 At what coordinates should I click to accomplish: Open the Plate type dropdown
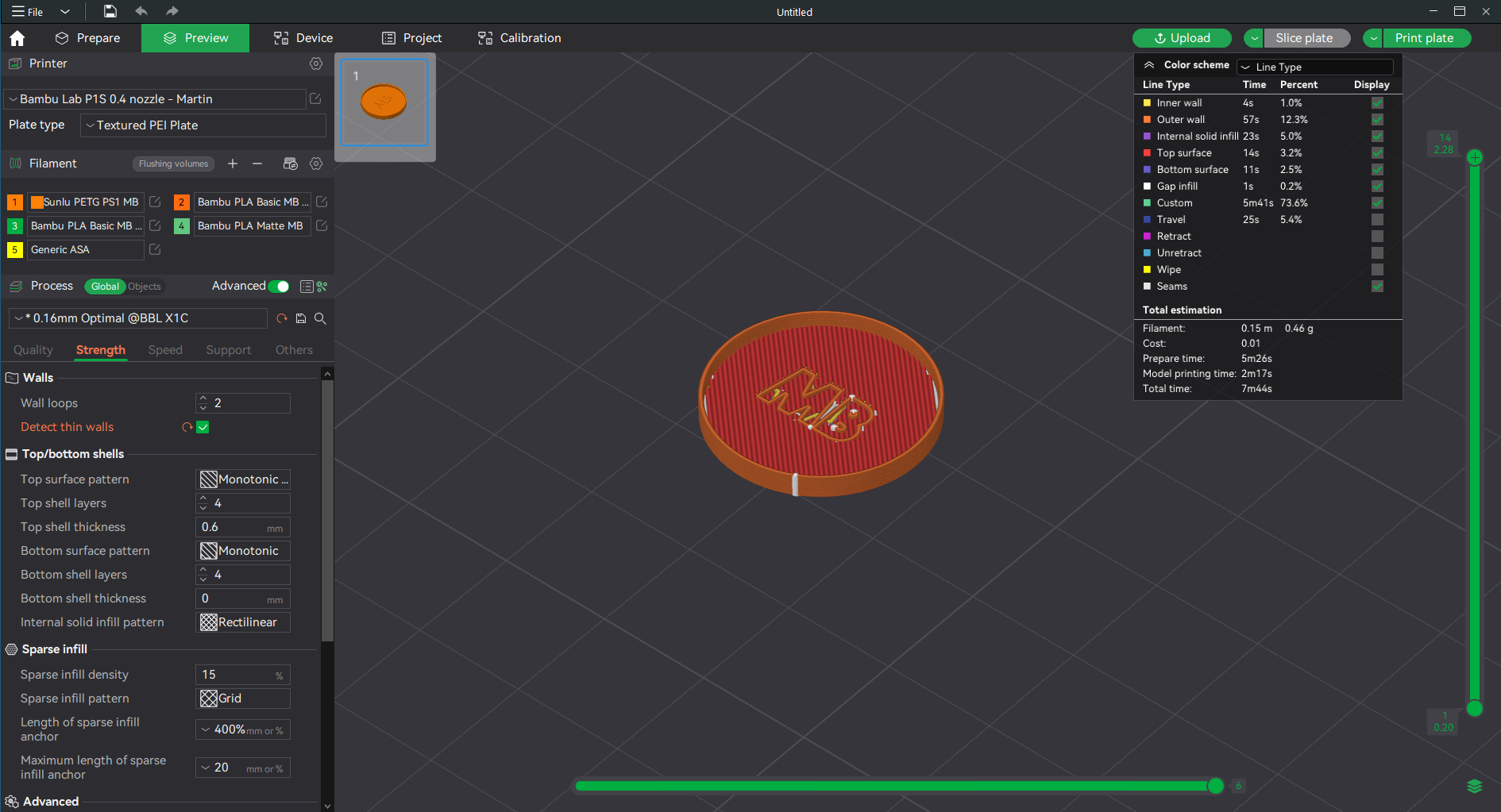203,125
